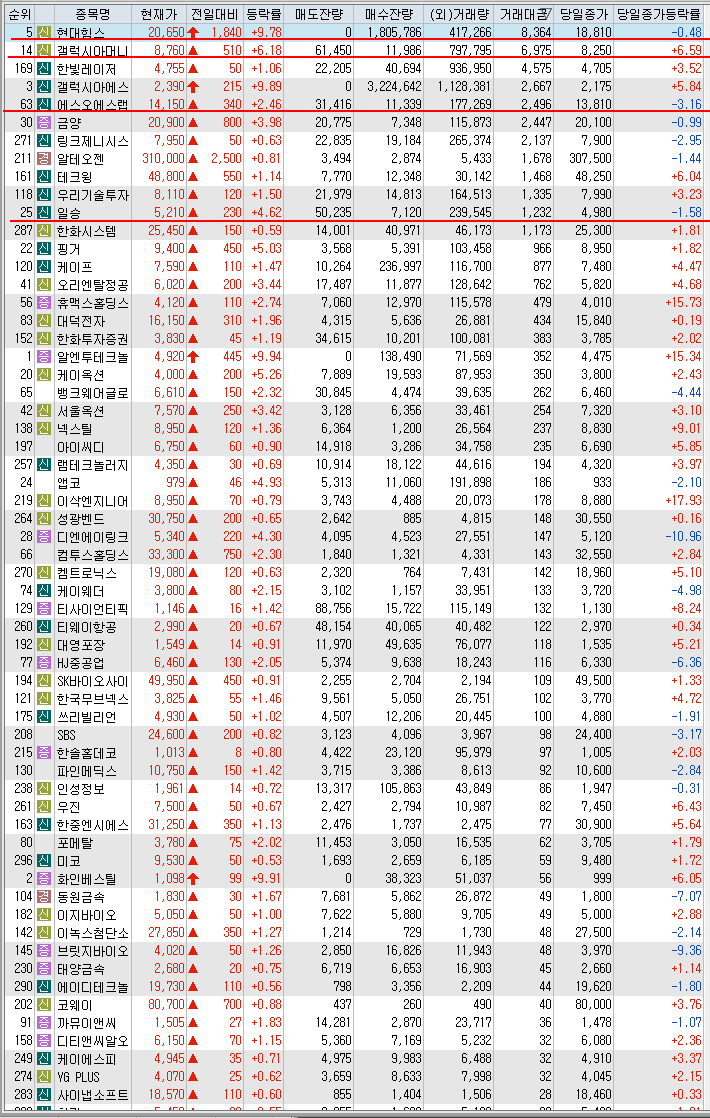This screenshot has height=1118, width=710.
Task: Select the stock name 아이씨디
Action: [x=81, y=446]
